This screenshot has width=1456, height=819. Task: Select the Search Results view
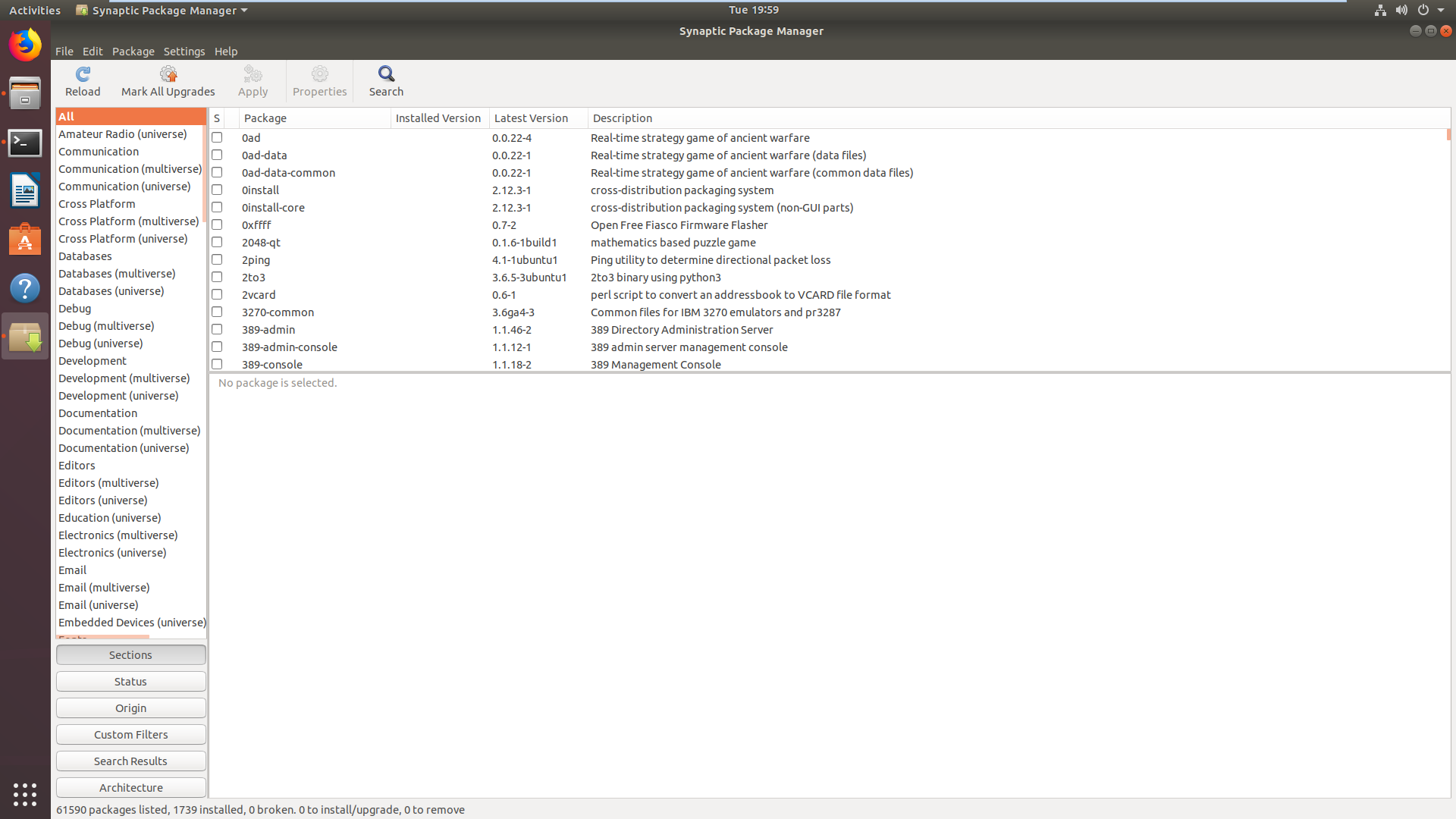coord(130,761)
